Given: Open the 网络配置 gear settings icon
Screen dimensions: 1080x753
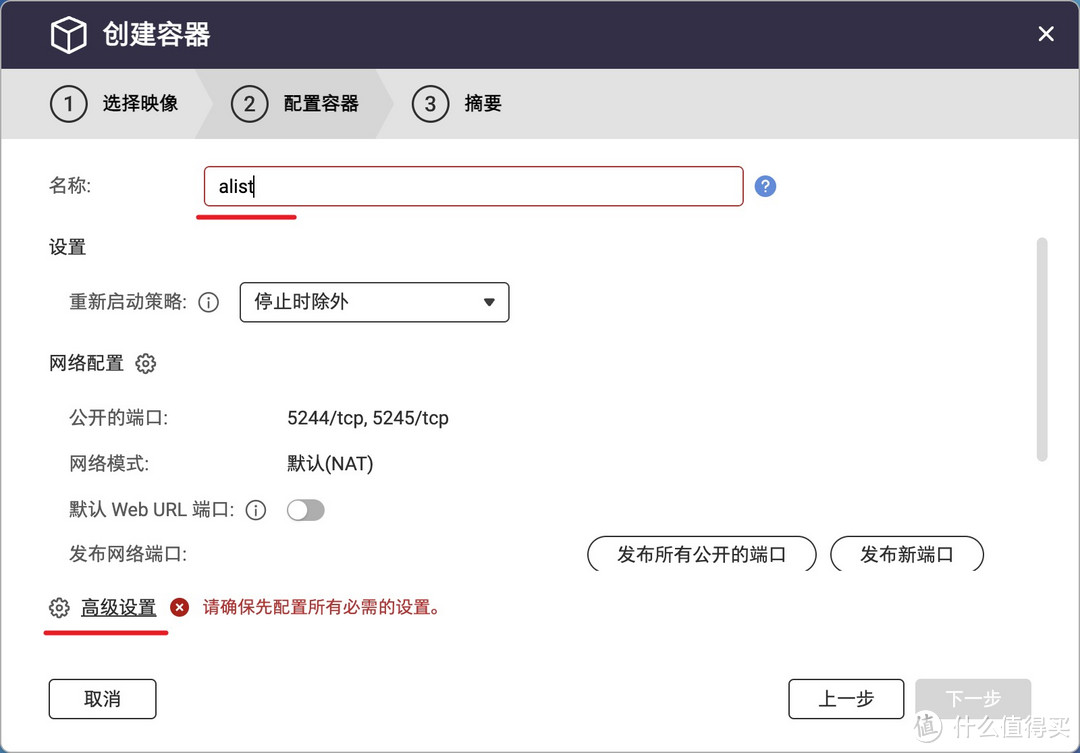Looking at the screenshot, I should (x=146, y=364).
